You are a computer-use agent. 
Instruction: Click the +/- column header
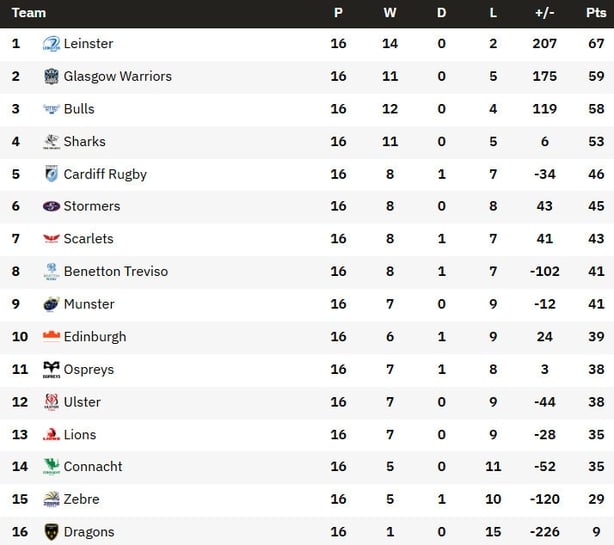(x=545, y=13)
